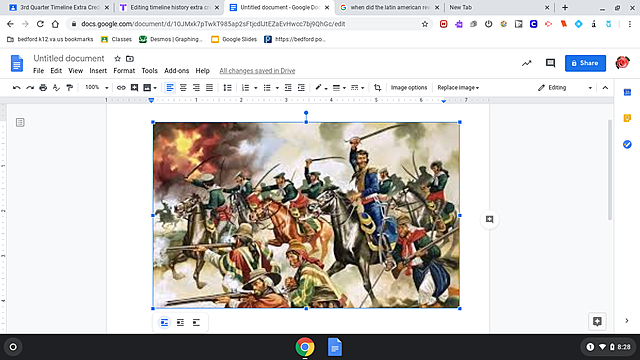Left align the content
Screen dimensions: 640x360
pos(170,87)
